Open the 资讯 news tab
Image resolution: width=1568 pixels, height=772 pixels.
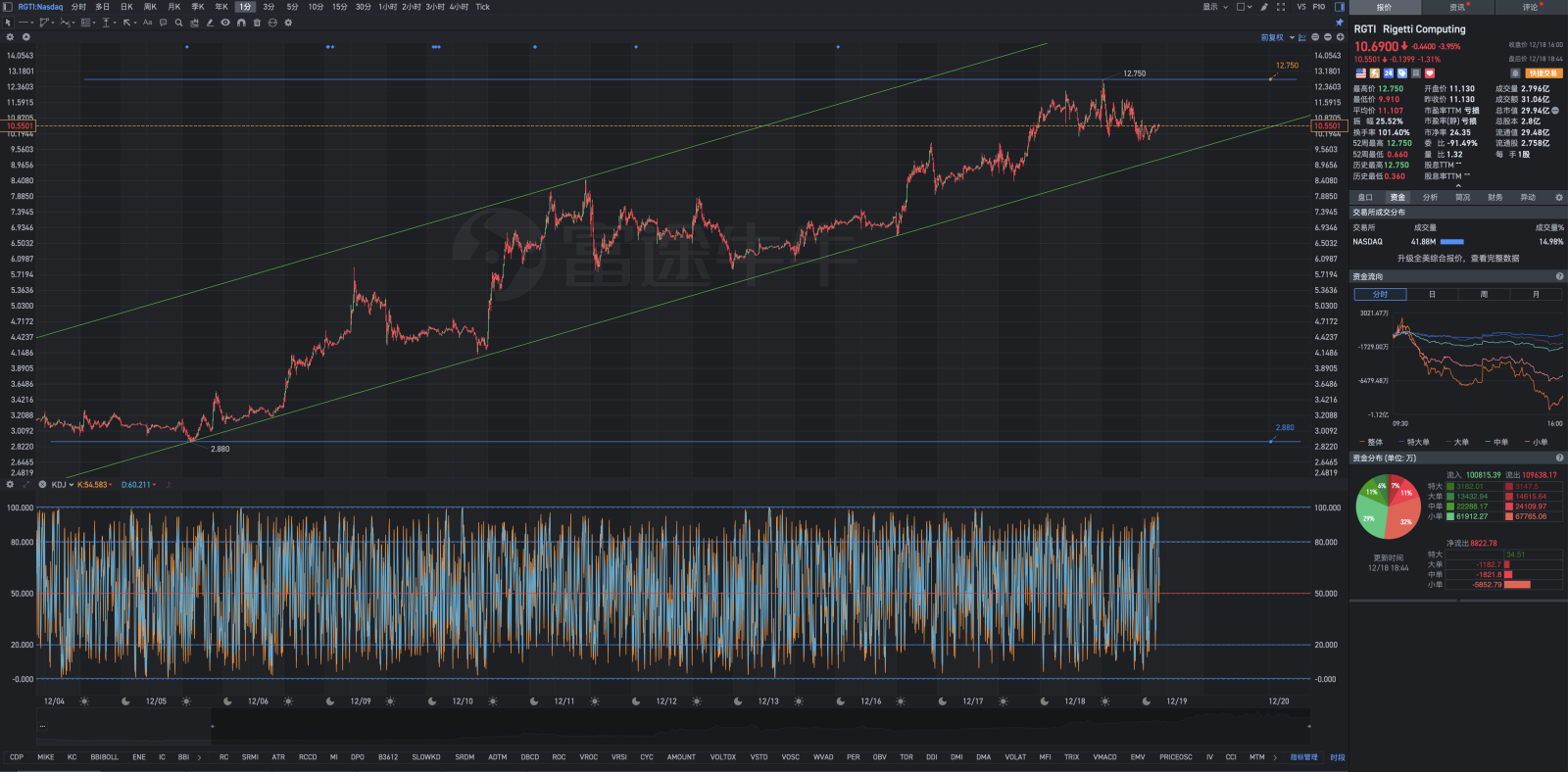pos(1457,7)
